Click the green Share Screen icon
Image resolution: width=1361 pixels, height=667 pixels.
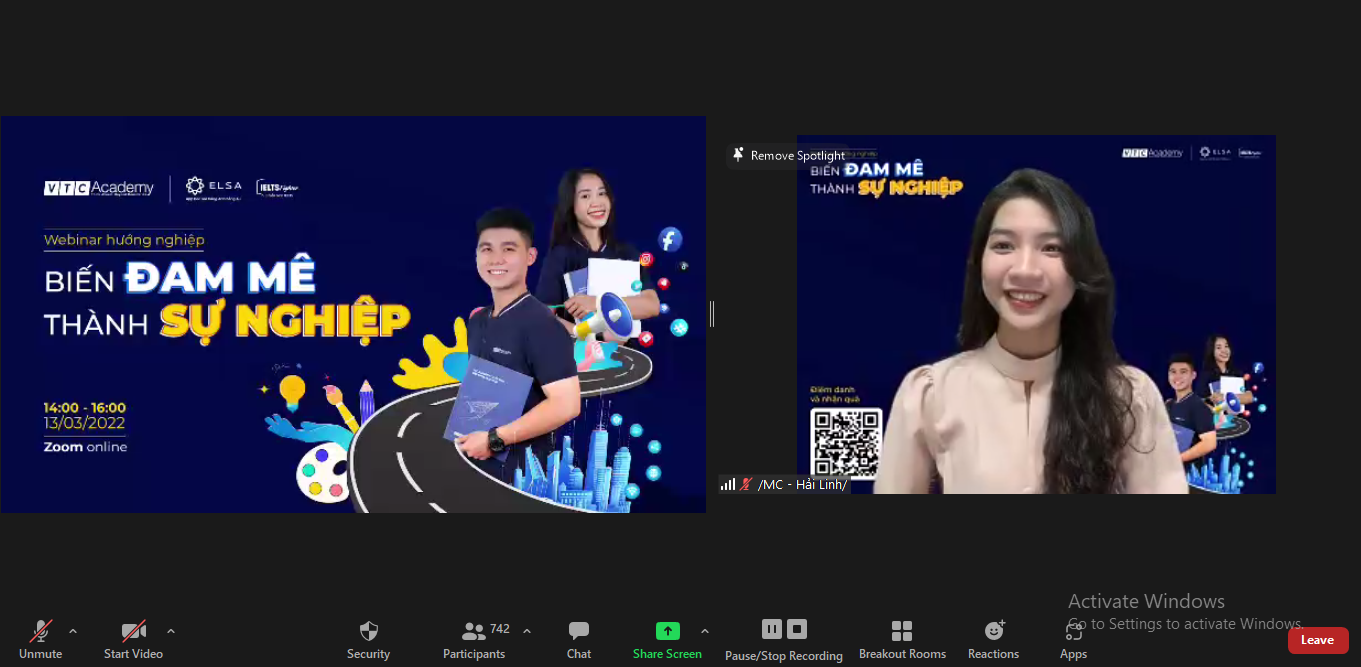tap(667, 631)
